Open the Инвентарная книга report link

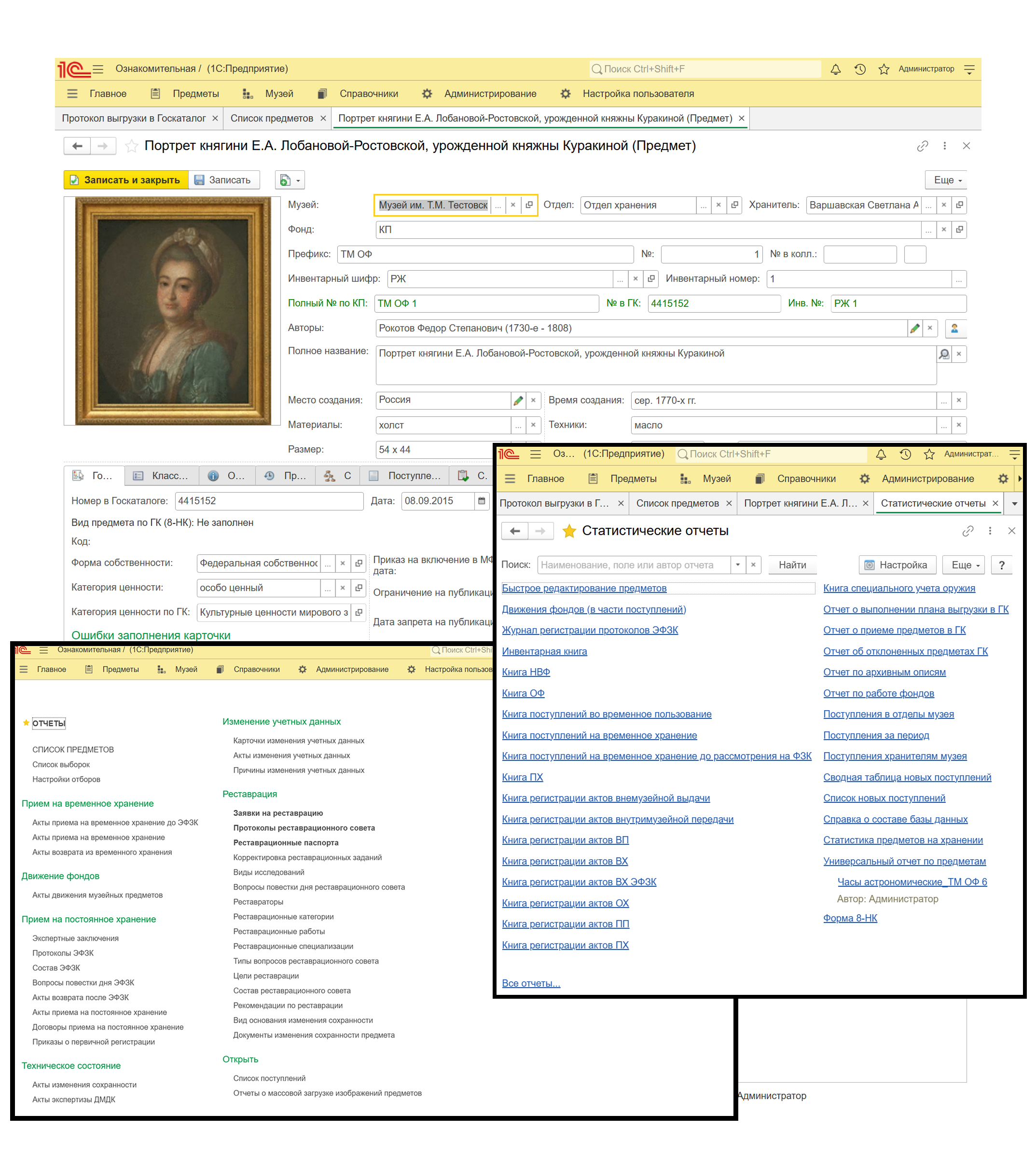pyautogui.click(x=544, y=651)
